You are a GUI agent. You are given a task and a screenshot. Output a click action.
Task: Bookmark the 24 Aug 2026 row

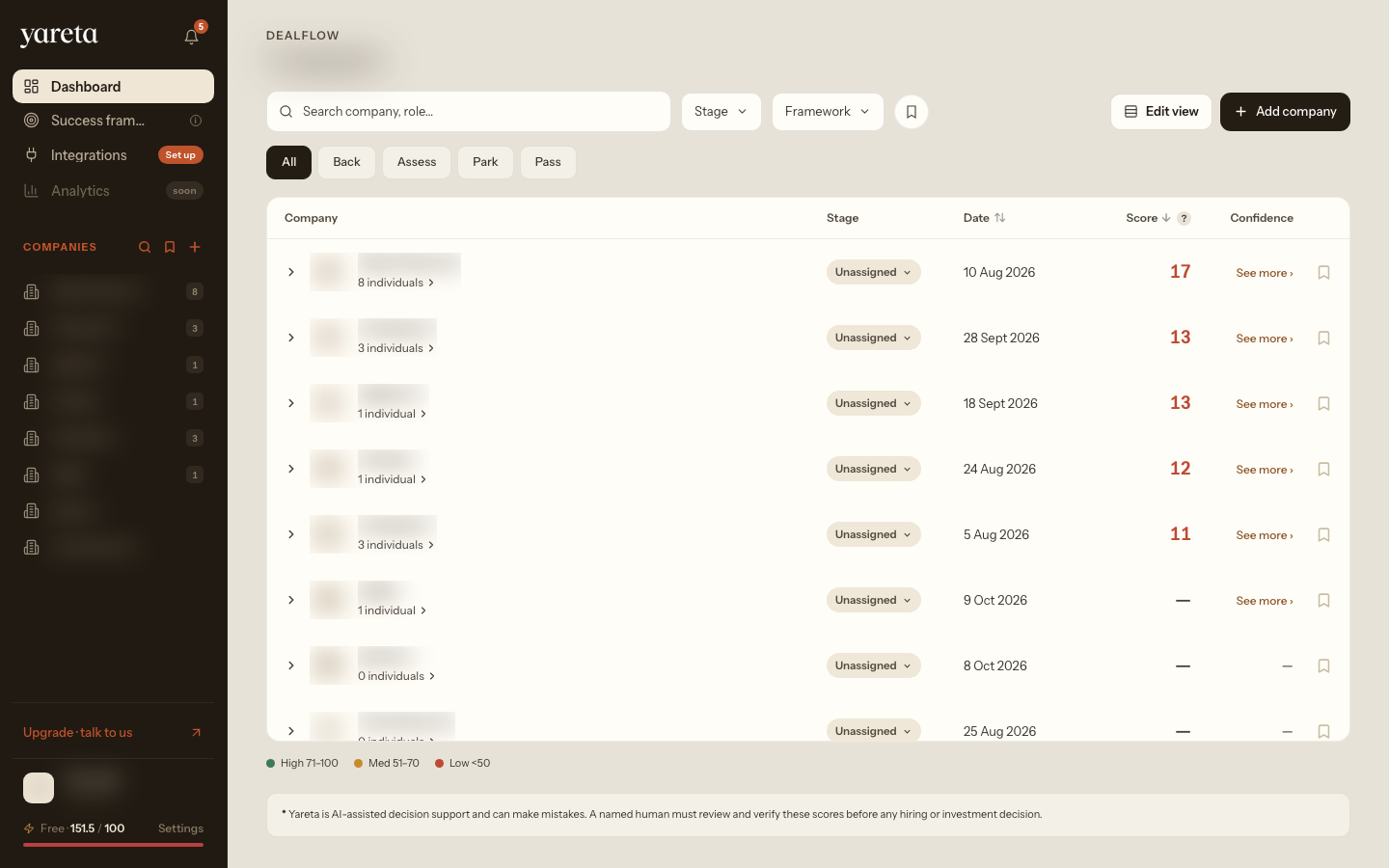point(1323,470)
